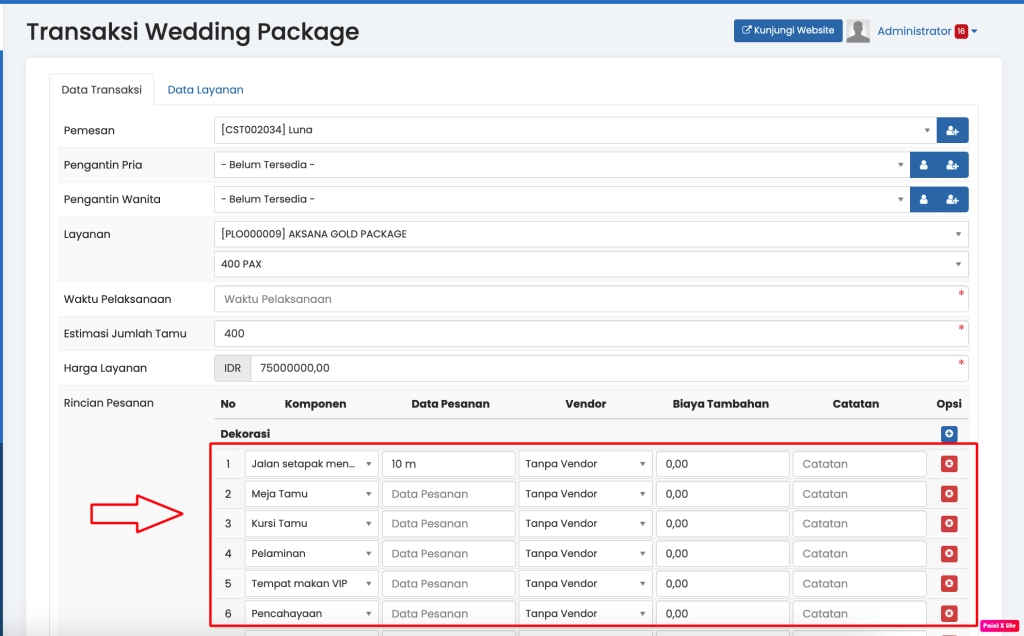The image size is (1024, 636).
Task: Remove the Tempat makan VIP row
Action: pos(949,584)
